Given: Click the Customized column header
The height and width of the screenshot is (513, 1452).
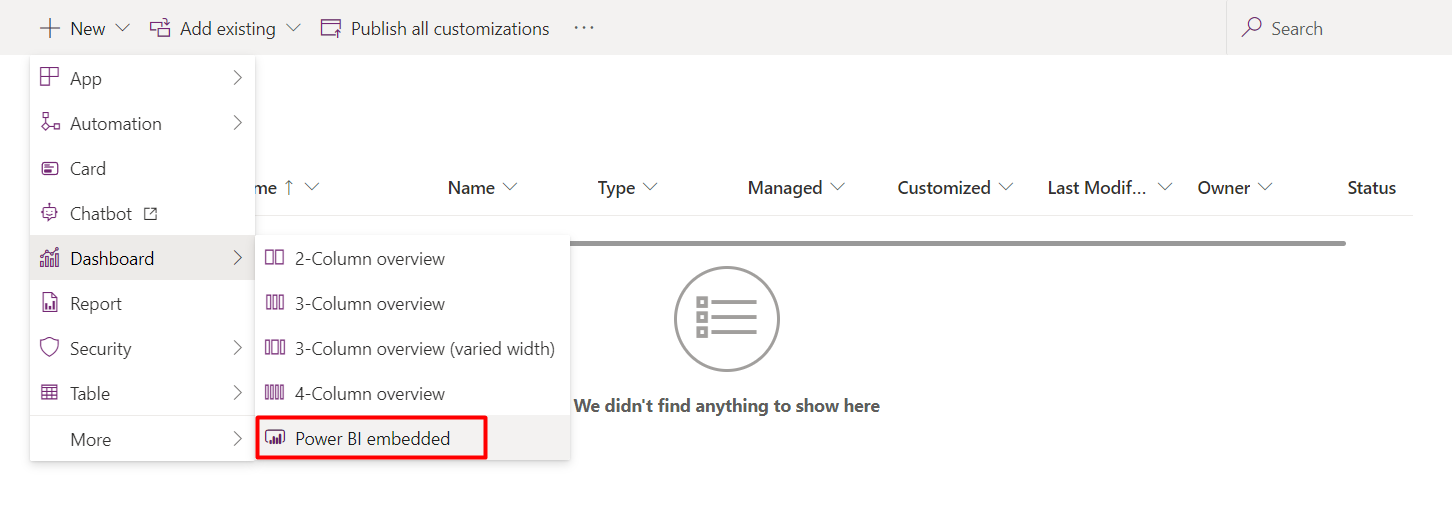Looking at the screenshot, I should click(944, 187).
